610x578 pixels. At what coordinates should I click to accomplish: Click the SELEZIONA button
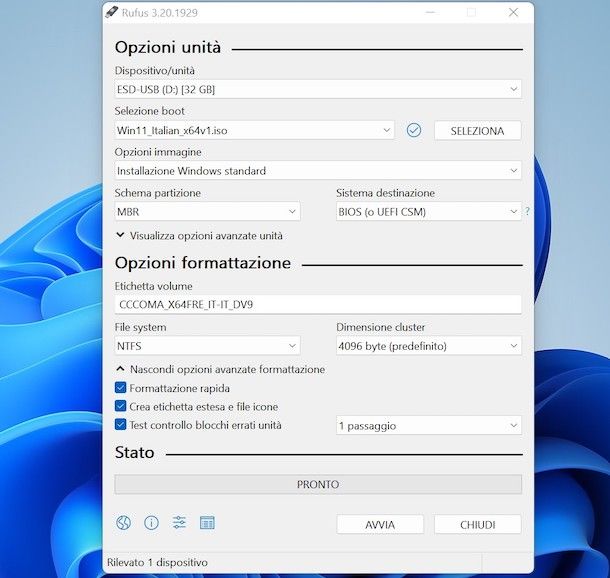coord(478,131)
